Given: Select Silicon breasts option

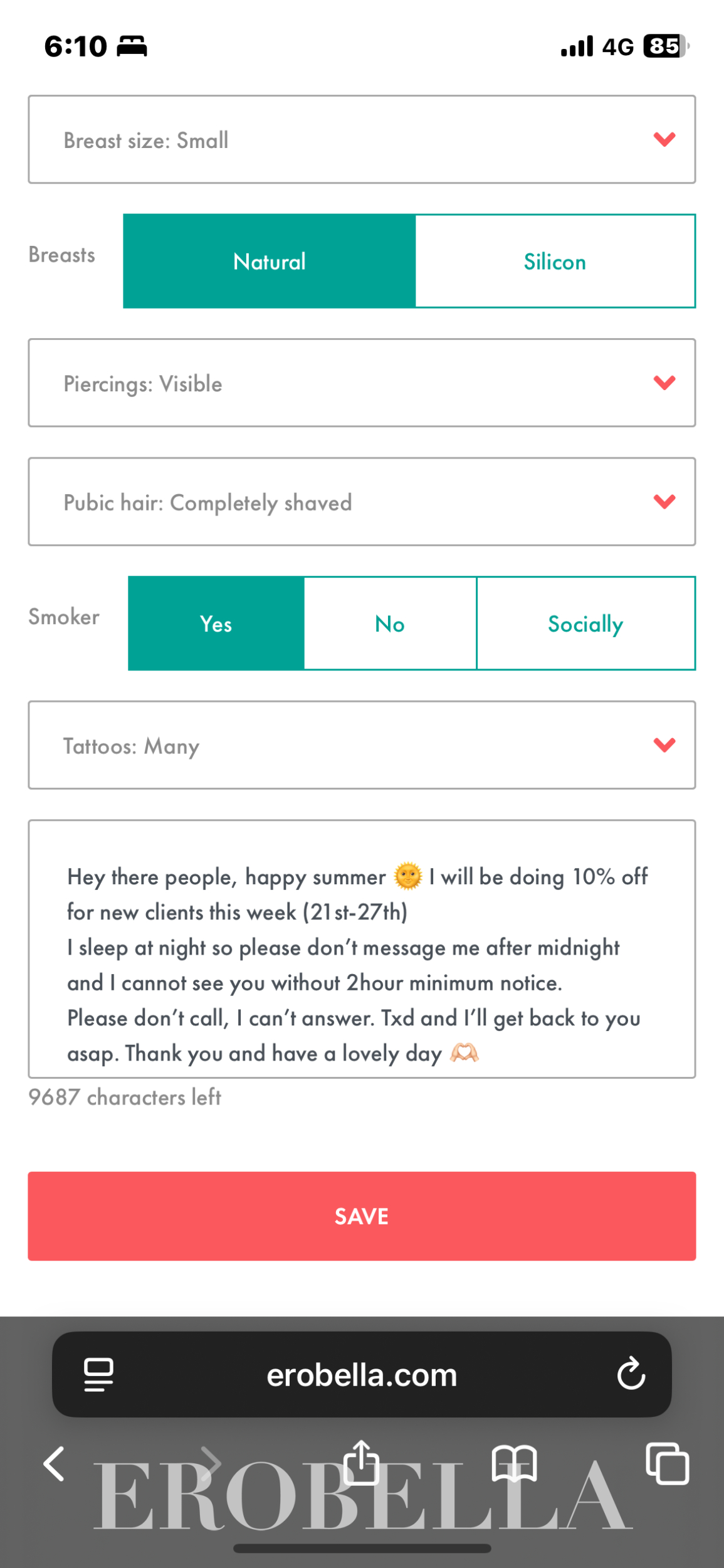Looking at the screenshot, I should [555, 262].
